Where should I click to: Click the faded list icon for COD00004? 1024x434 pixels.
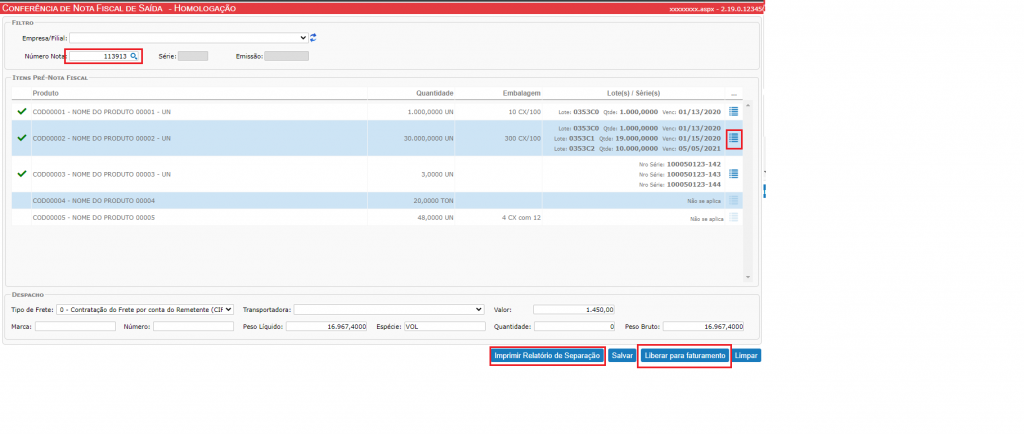point(733,200)
